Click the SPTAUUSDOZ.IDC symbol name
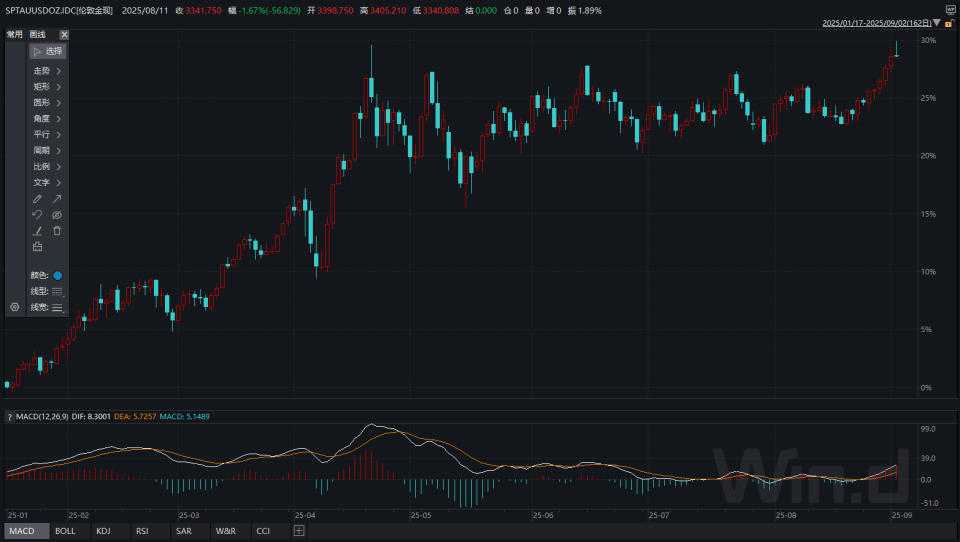Image resolution: width=960 pixels, height=542 pixels. [59, 10]
